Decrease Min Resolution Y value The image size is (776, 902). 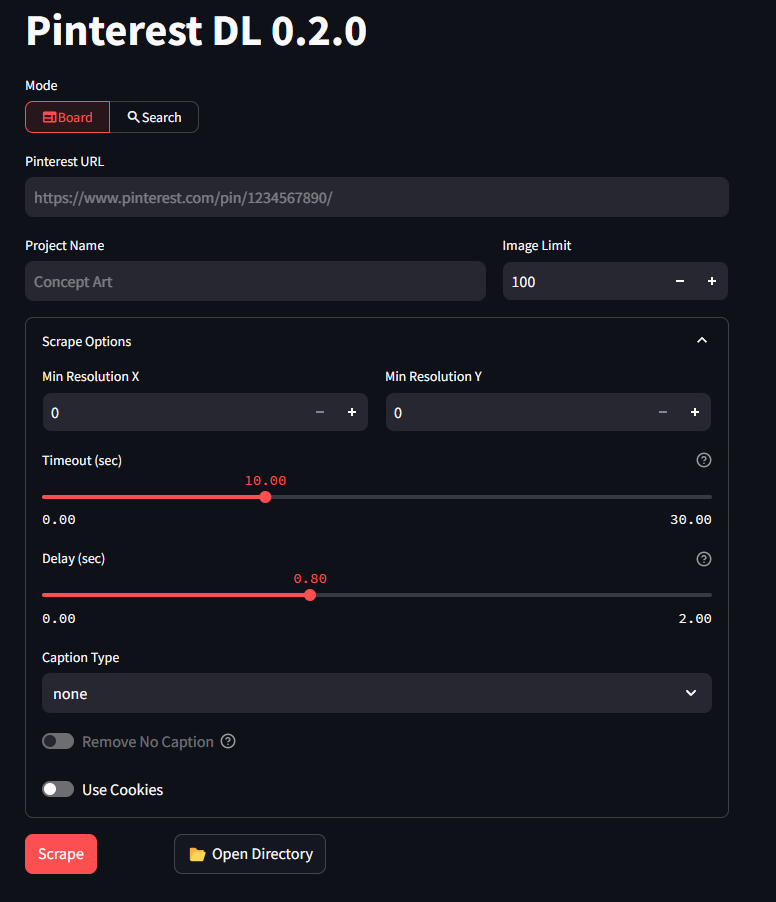[x=663, y=412]
